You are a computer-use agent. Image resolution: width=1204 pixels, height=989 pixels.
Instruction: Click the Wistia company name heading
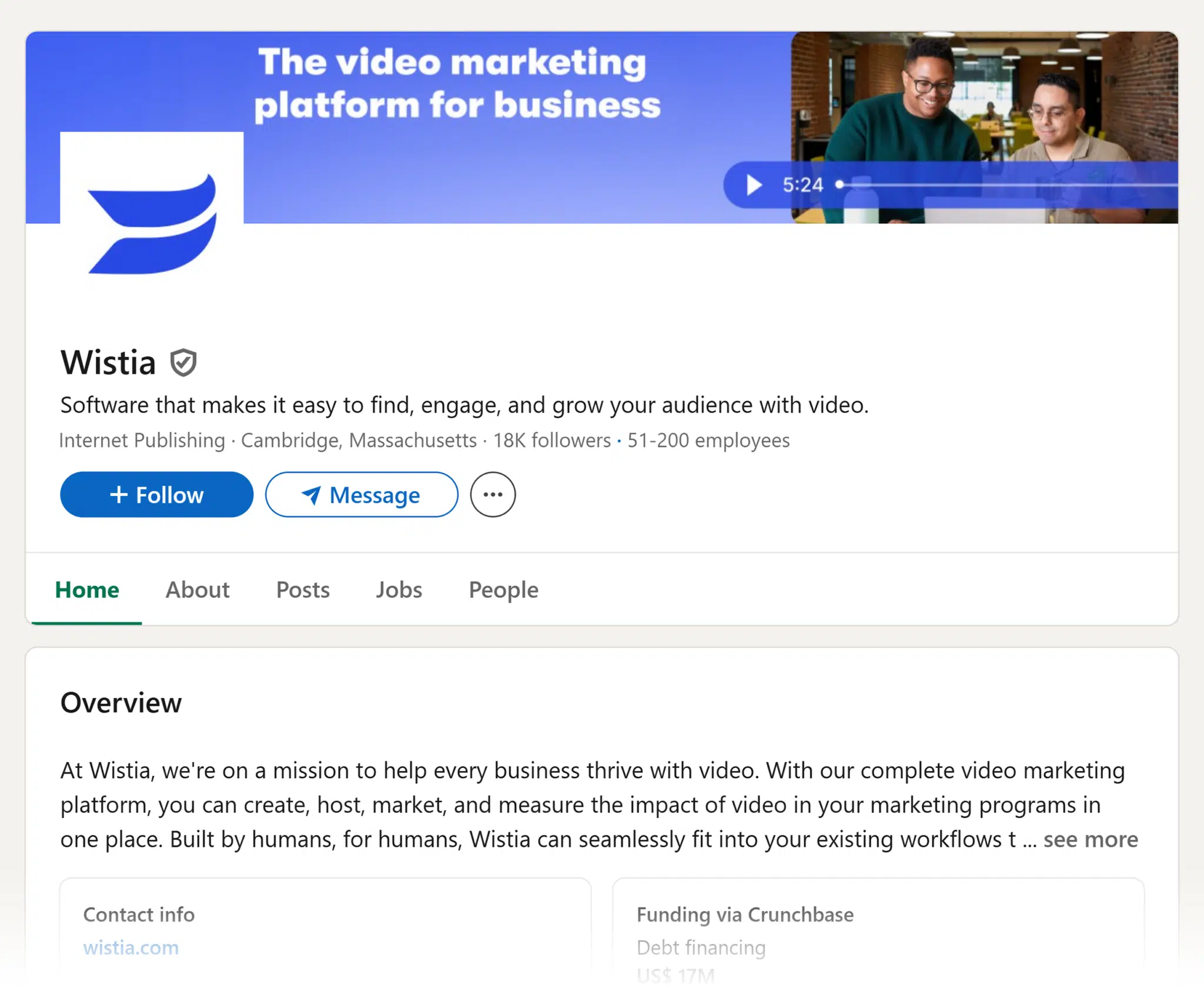click(108, 362)
